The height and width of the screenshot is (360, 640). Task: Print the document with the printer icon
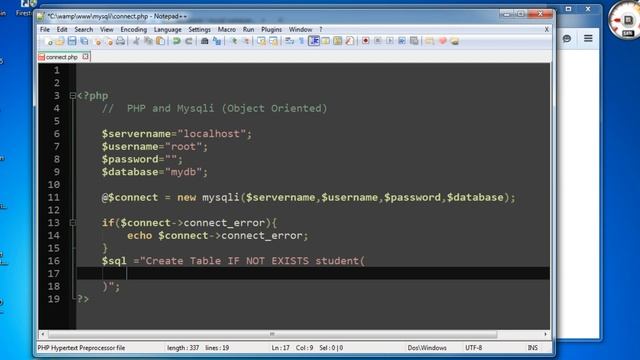point(120,41)
